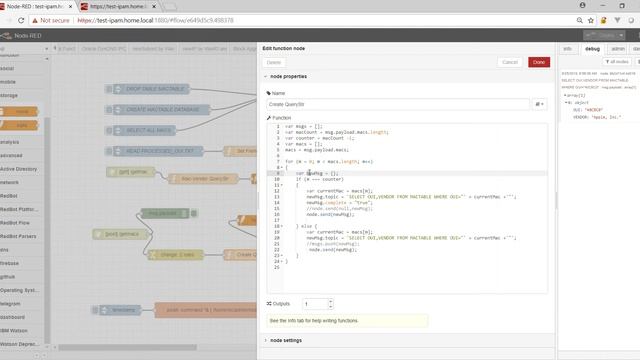Click the inject button on SELECT ALL MACS node
This screenshot has height=360, width=640.
tap(109, 130)
